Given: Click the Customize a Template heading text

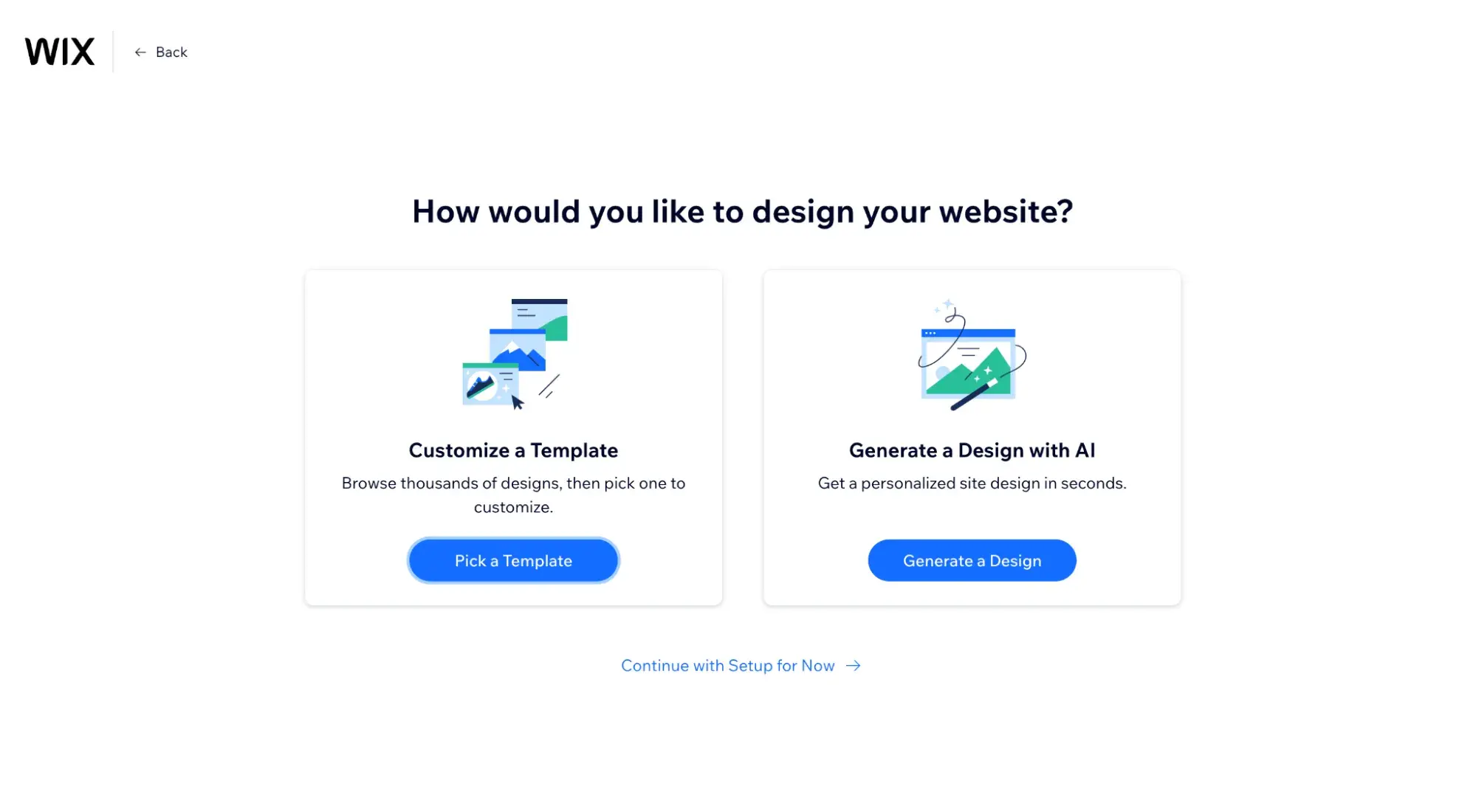Looking at the screenshot, I should pos(513,449).
